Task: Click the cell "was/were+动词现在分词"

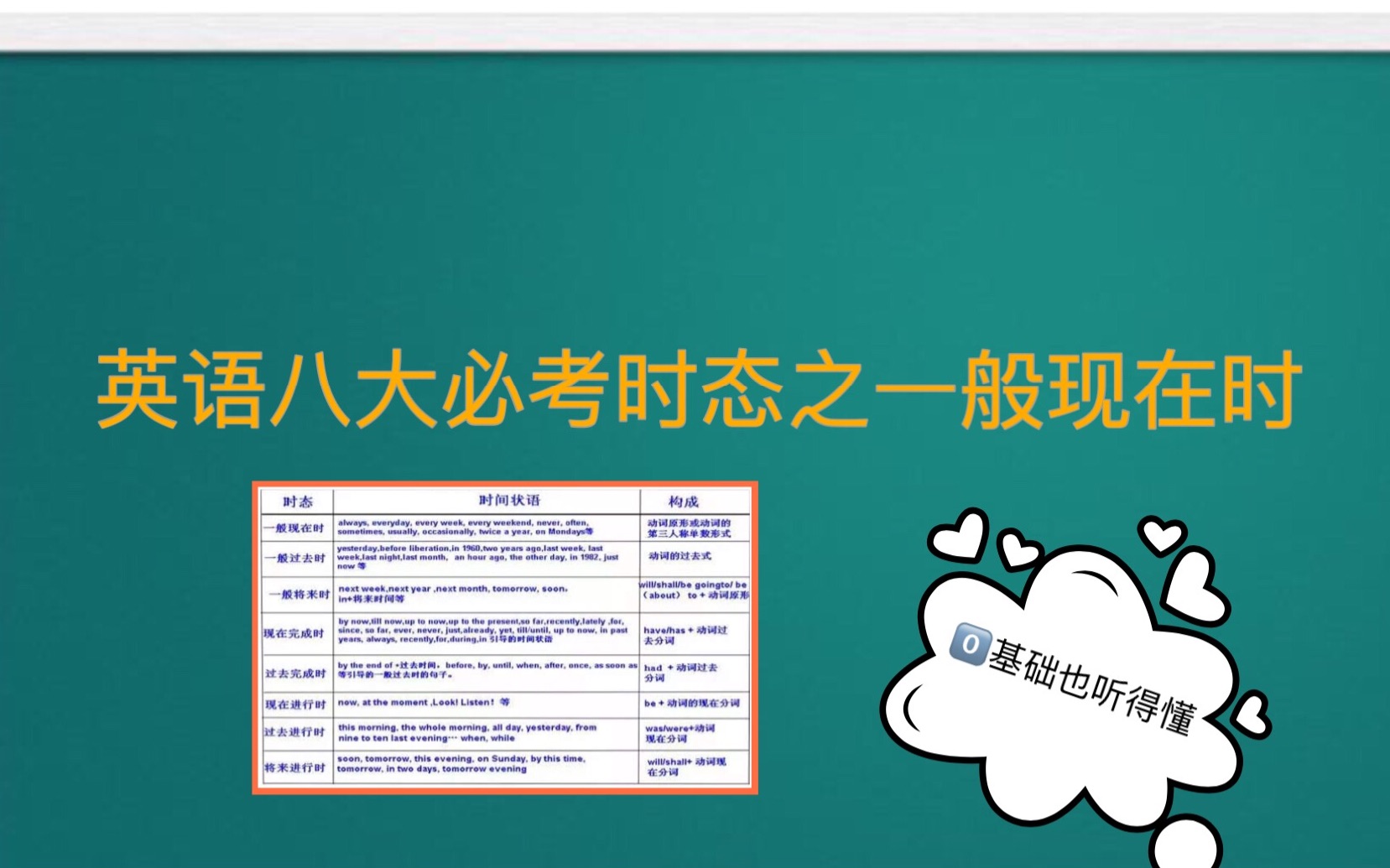Action: tap(695, 733)
